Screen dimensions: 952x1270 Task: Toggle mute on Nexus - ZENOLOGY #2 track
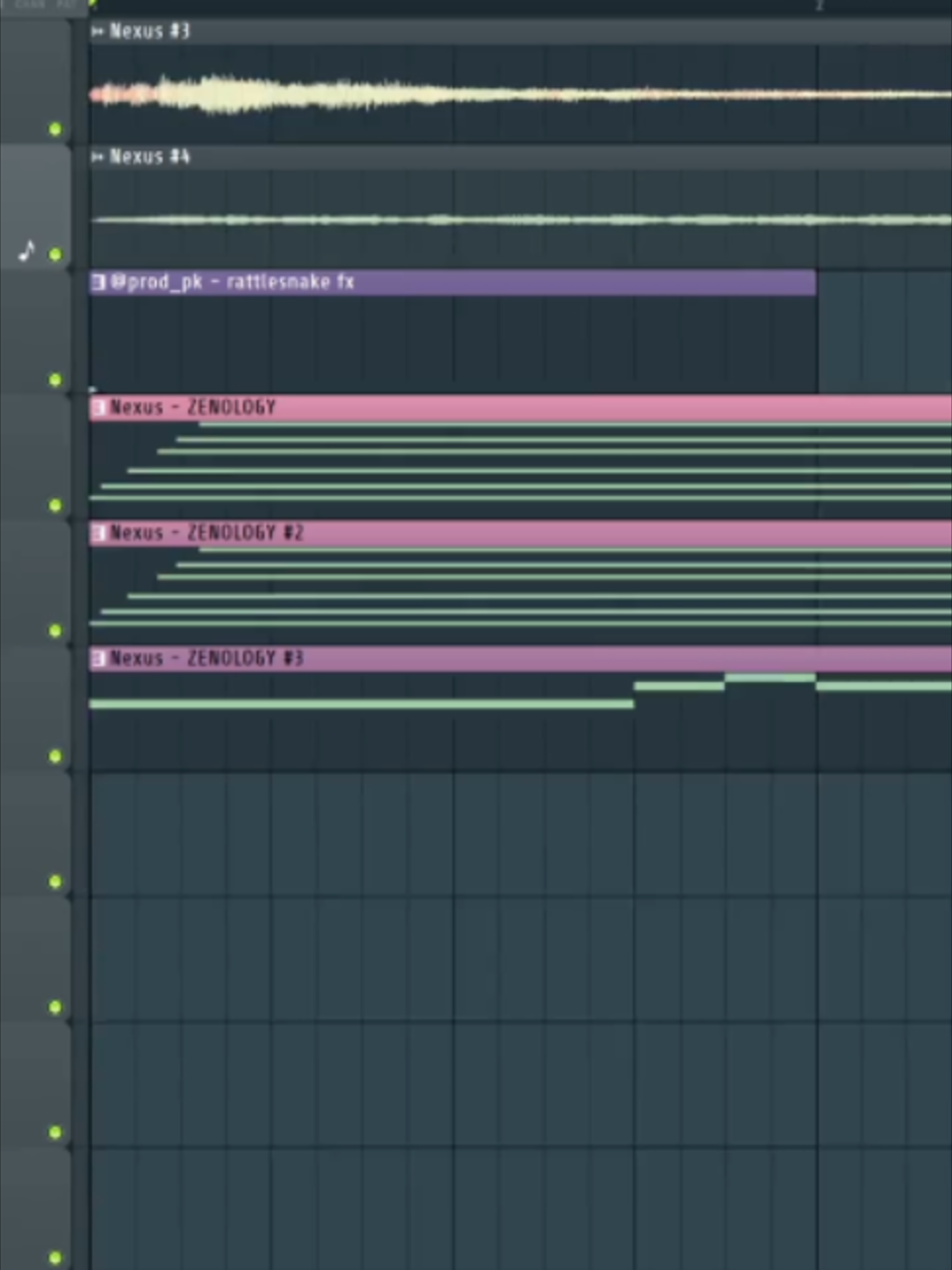coord(55,631)
